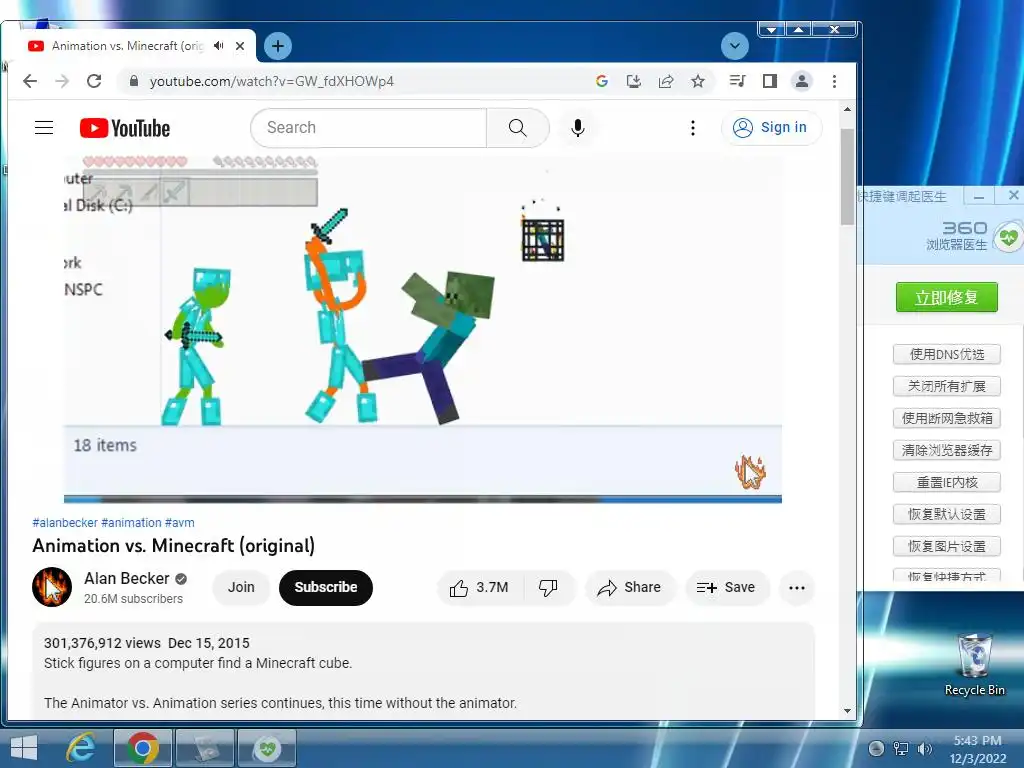The height and width of the screenshot is (768, 1024).
Task: Click 使用DNS优选 in 360 panel
Action: pyautogui.click(x=947, y=354)
